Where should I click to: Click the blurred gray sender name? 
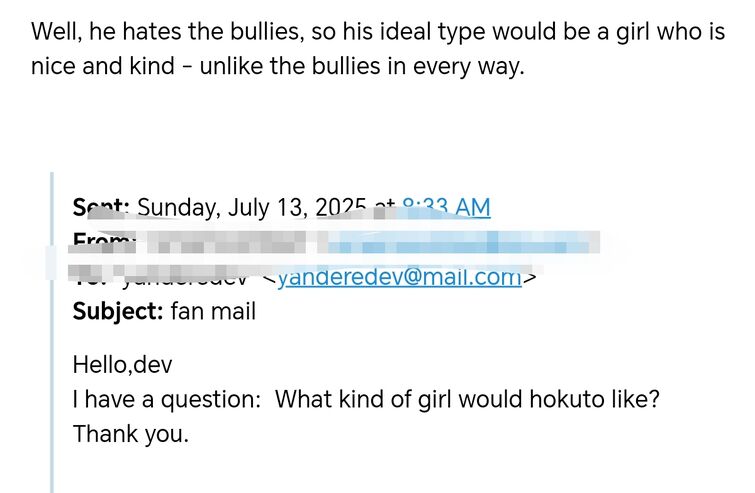coord(225,242)
